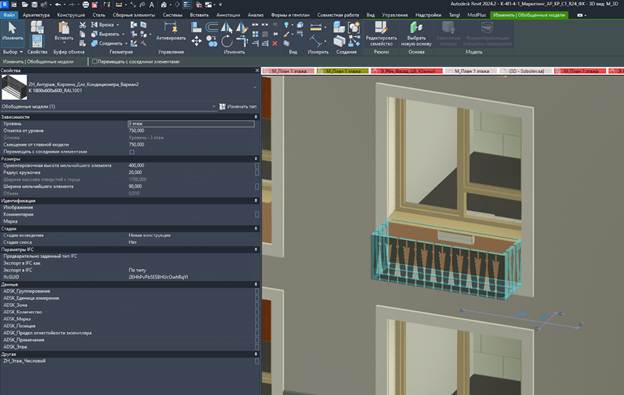Select the Trim/Extend to corner tool
Viewport: 624px width, 395px height.
pos(241,41)
